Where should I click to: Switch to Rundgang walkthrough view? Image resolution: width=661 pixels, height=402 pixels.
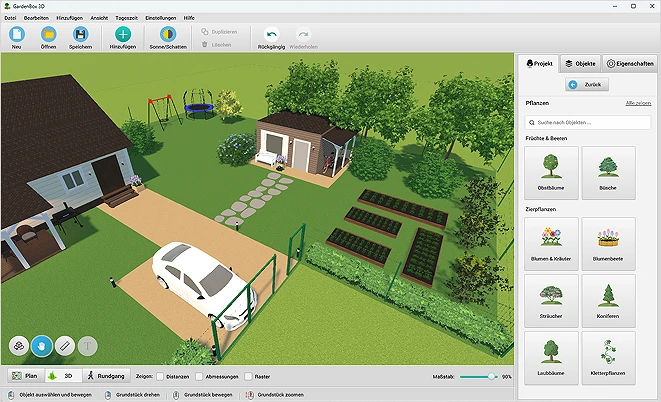[106, 375]
